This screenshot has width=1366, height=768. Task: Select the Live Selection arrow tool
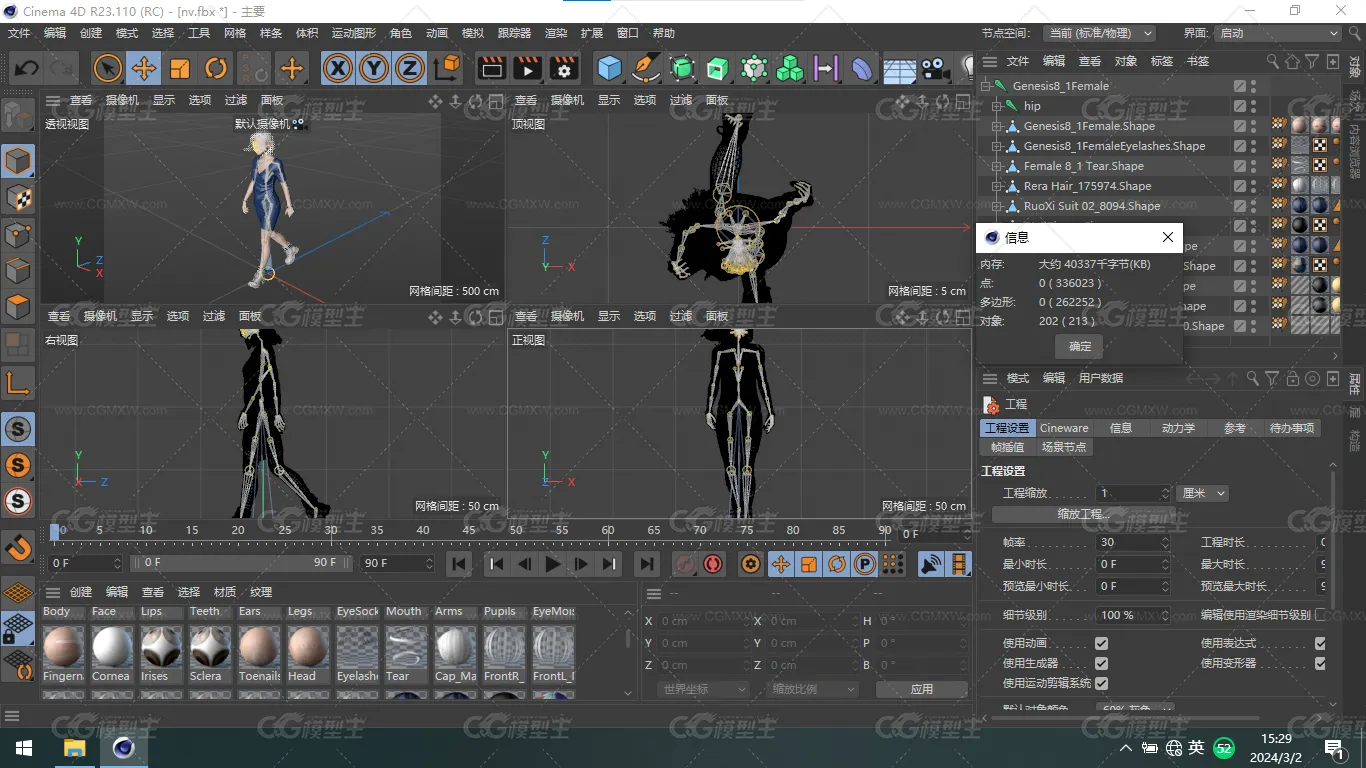coord(108,68)
